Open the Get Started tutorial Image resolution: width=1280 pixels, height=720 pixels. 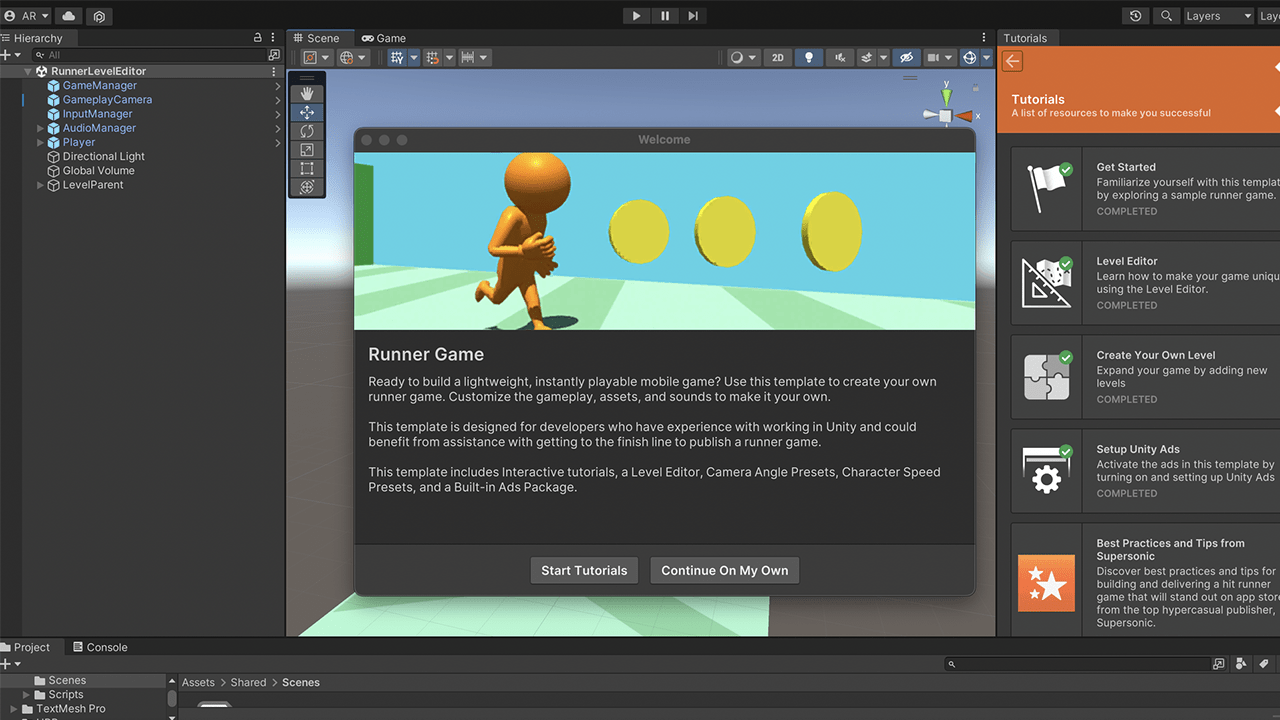(1146, 189)
